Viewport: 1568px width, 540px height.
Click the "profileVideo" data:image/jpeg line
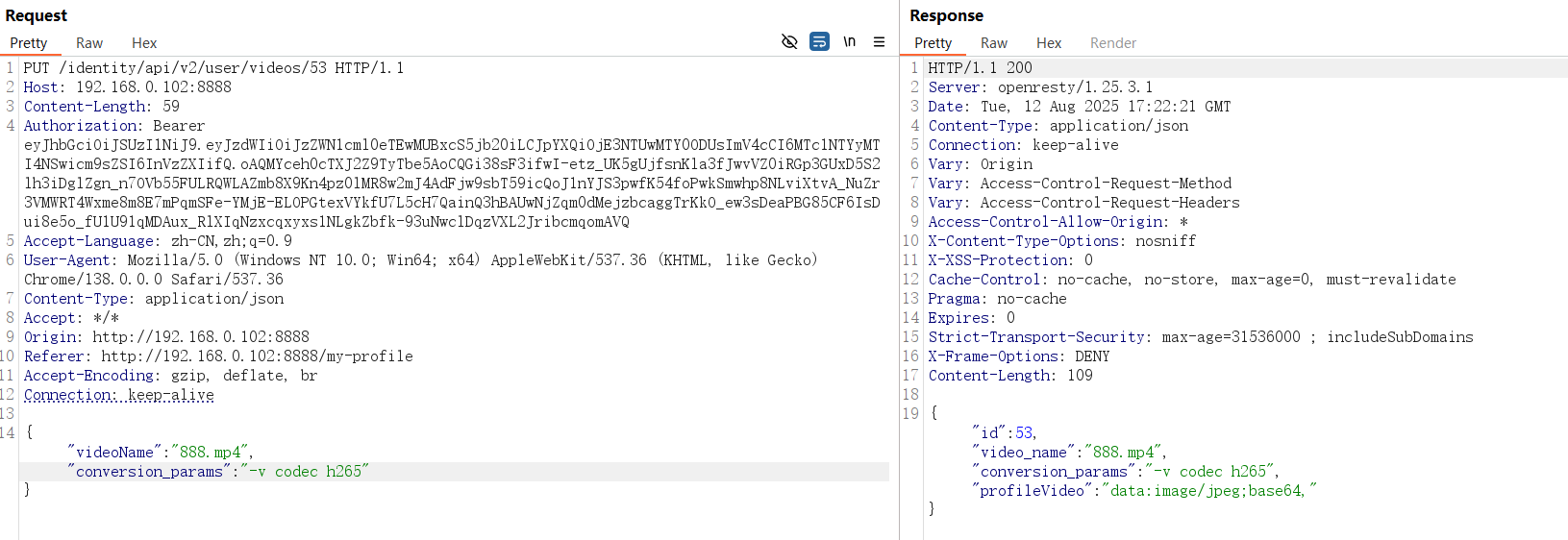pyautogui.click(x=1145, y=491)
